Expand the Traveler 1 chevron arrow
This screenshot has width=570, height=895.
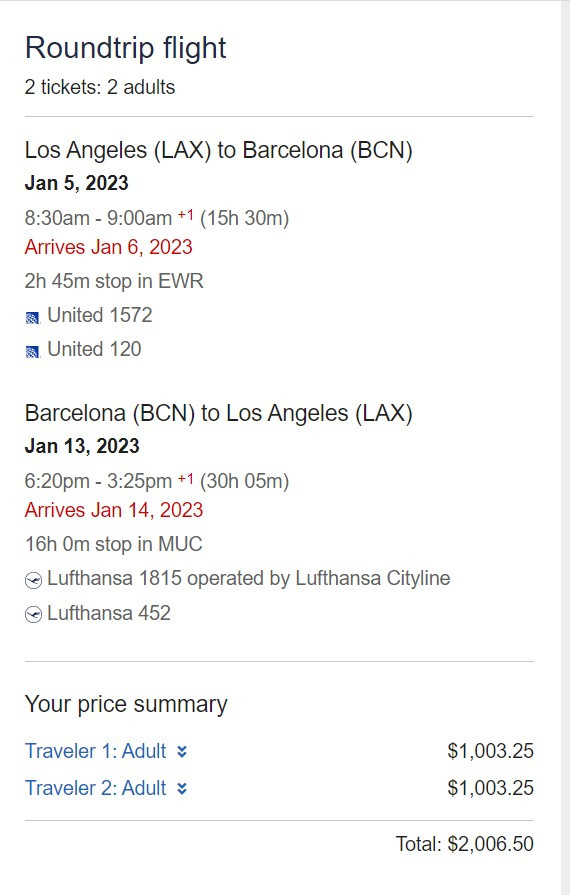(x=181, y=751)
